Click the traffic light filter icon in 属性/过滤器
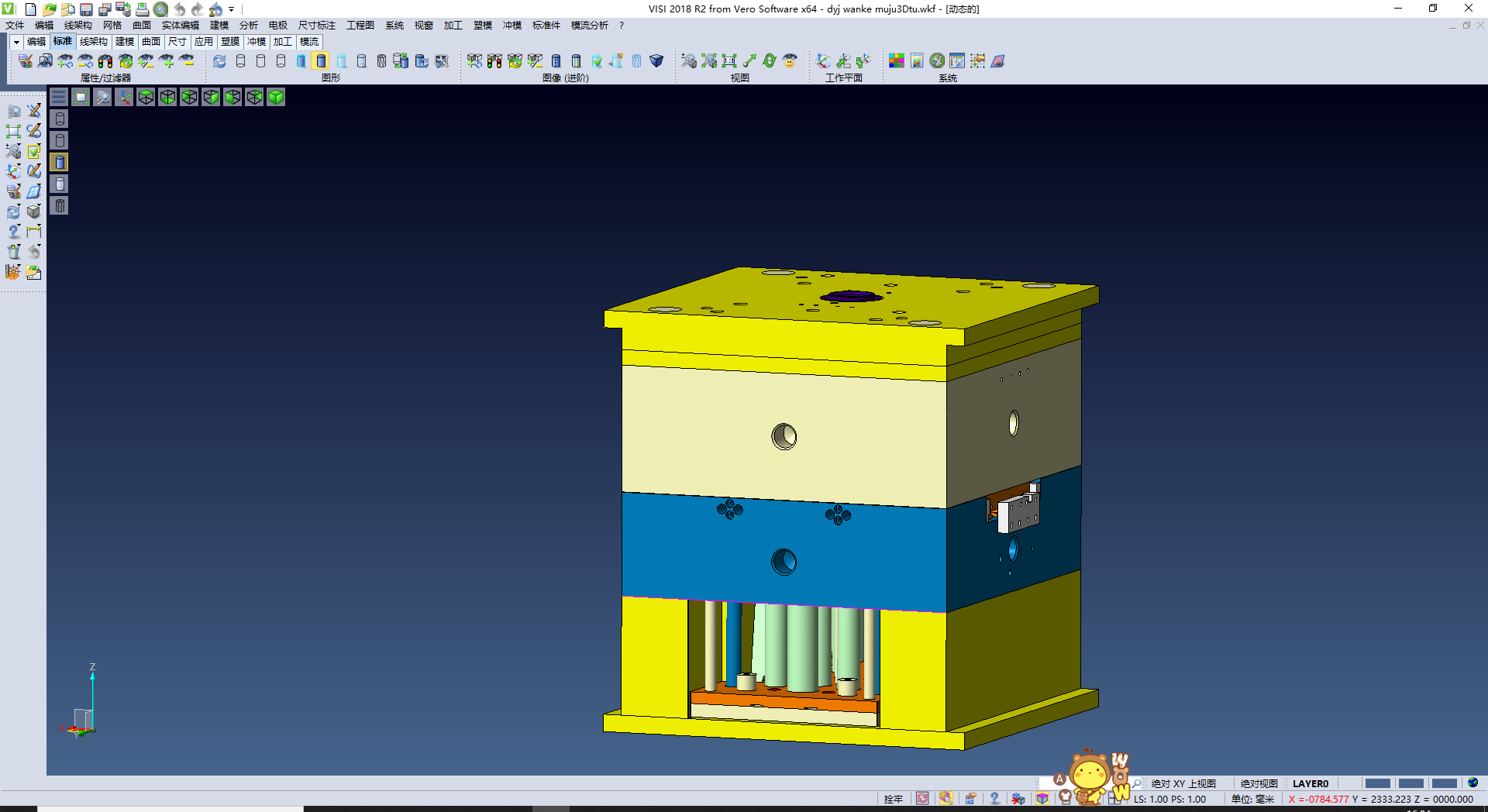Screen dimensions: 1488x812 click(105, 61)
